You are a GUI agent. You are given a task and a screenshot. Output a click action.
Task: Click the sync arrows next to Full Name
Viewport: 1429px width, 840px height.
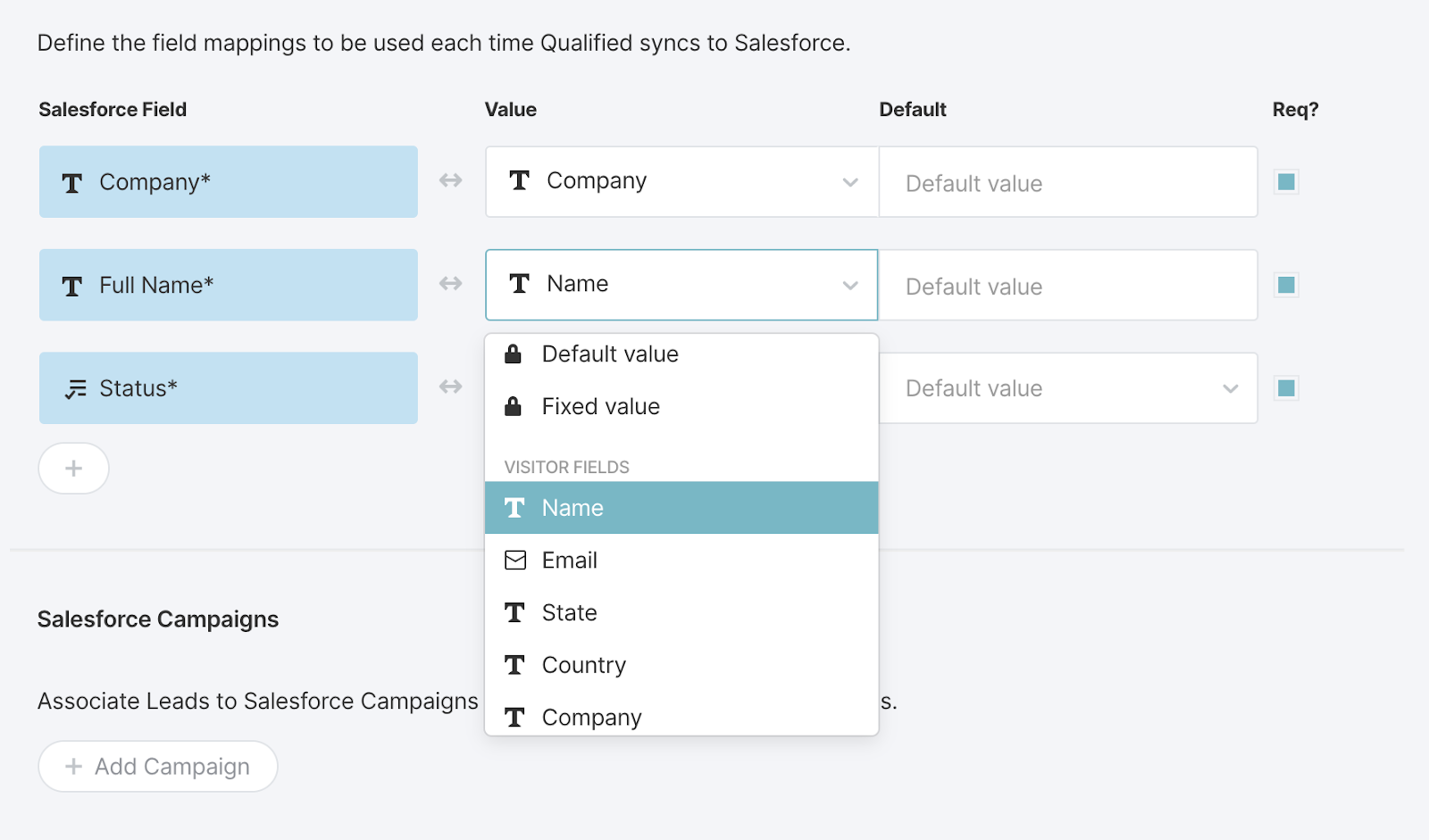[451, 284]
